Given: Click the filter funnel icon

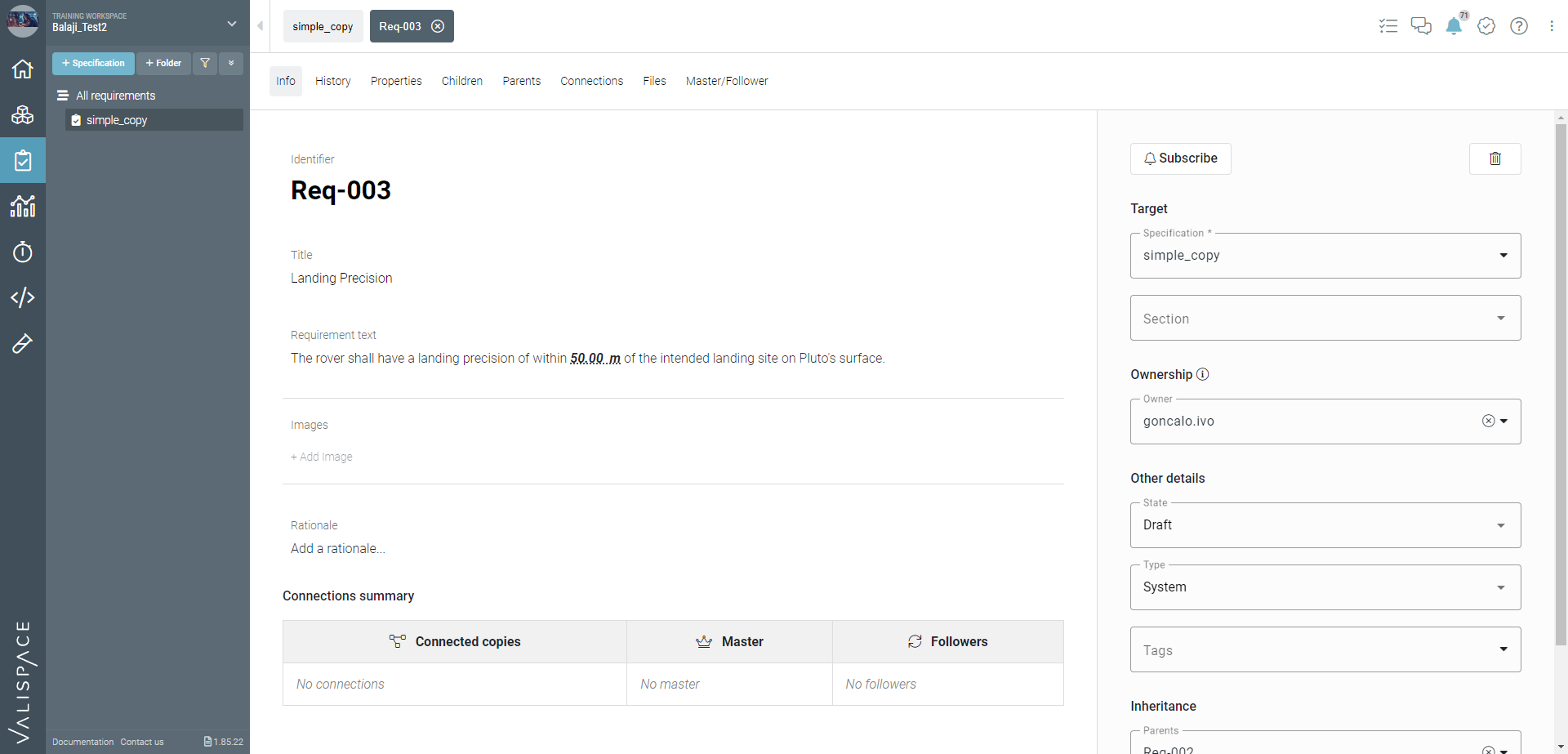Looking at the screenshot, I should coord(205,63).
